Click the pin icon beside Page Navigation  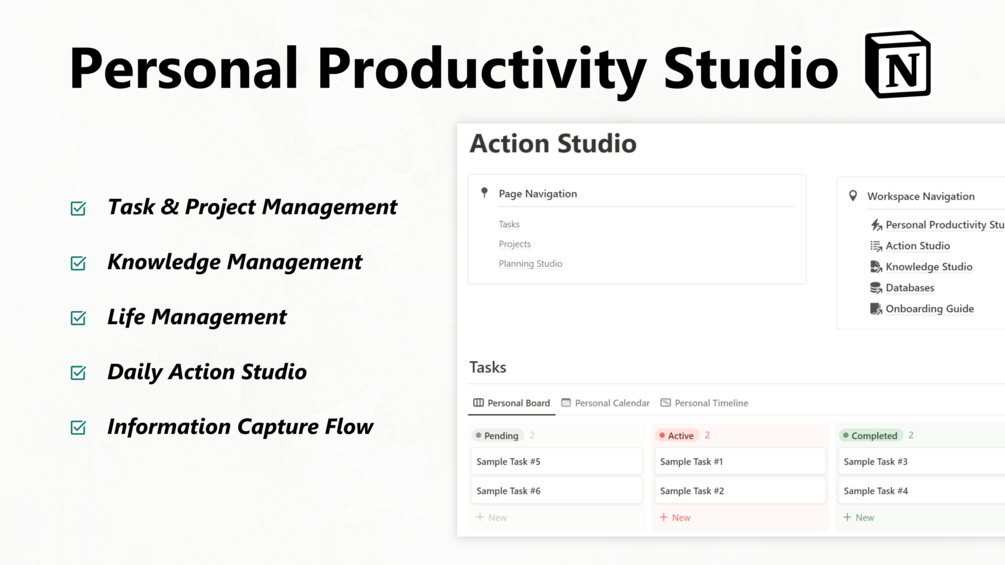pyautogui.click(x=485, y=193)
